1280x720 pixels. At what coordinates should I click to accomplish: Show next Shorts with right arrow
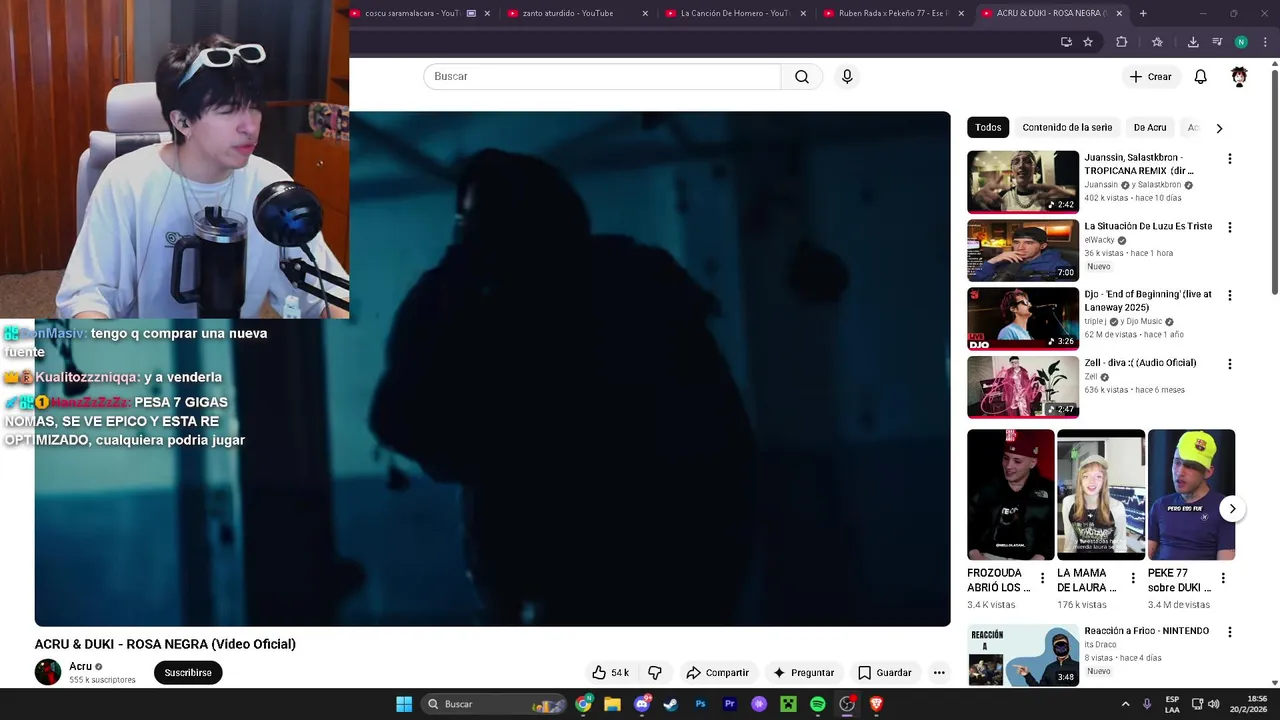(x=1232, y=509)
